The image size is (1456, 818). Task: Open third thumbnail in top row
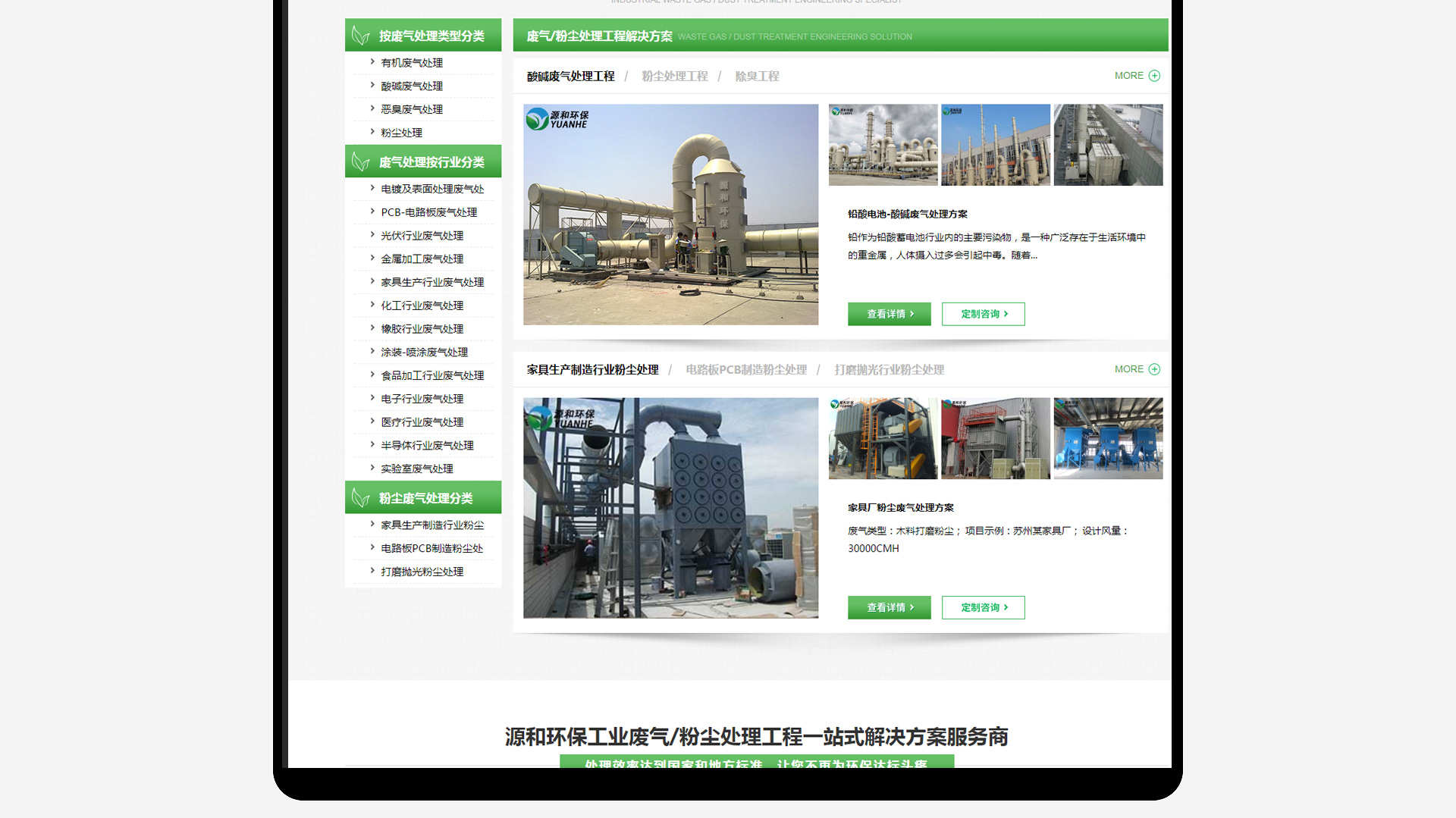(1108, 145)
